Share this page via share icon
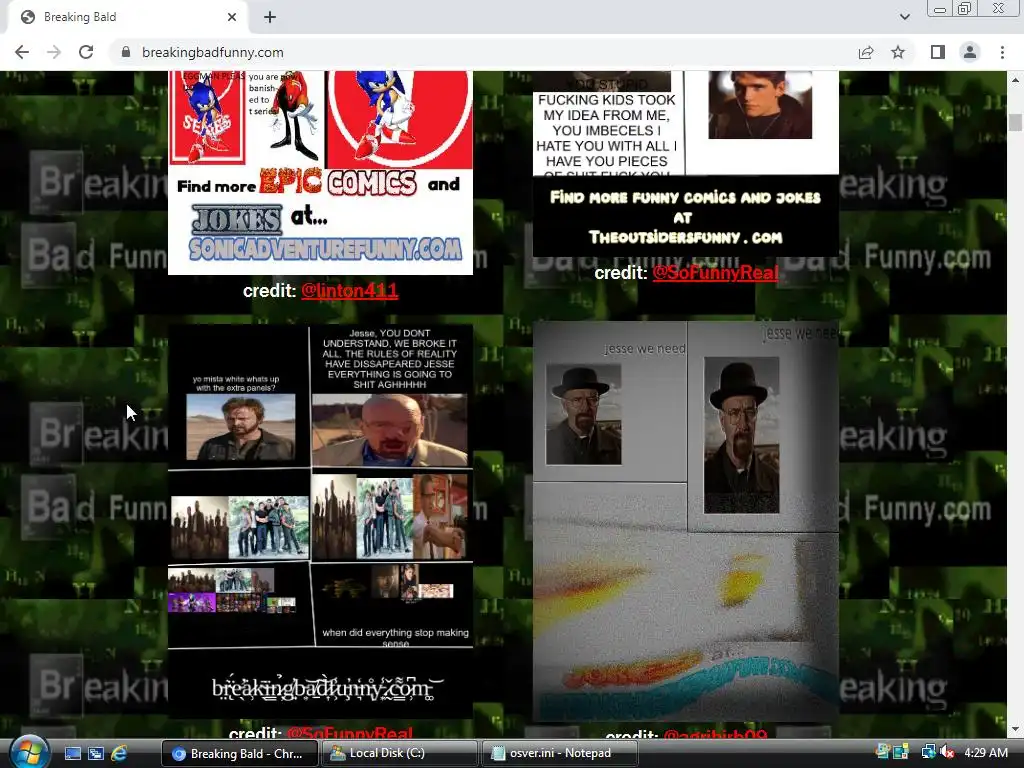 tap(866, 52)
